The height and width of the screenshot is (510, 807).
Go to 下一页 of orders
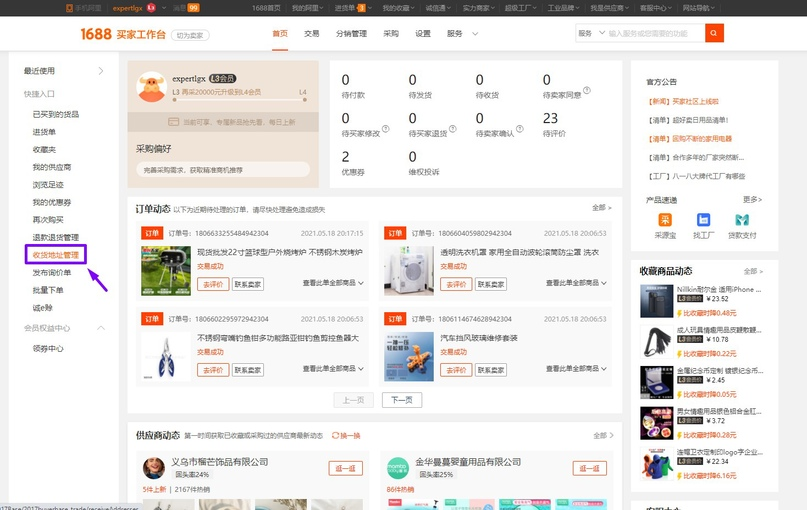[402, 400]
